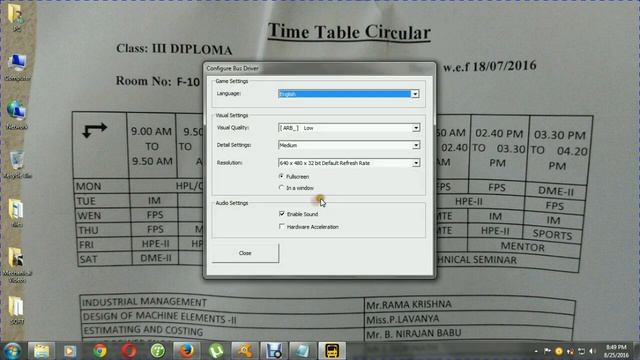The width and height of the screenshot is (640, 360).
Task: Open the Action Center flag icon
Action: [x=547, y=351]
